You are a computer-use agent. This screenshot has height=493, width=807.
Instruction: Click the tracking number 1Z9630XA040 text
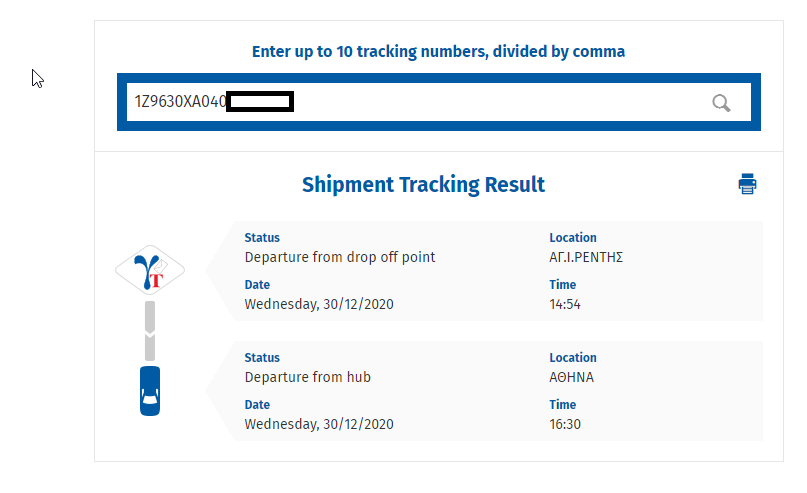(180, 101)
